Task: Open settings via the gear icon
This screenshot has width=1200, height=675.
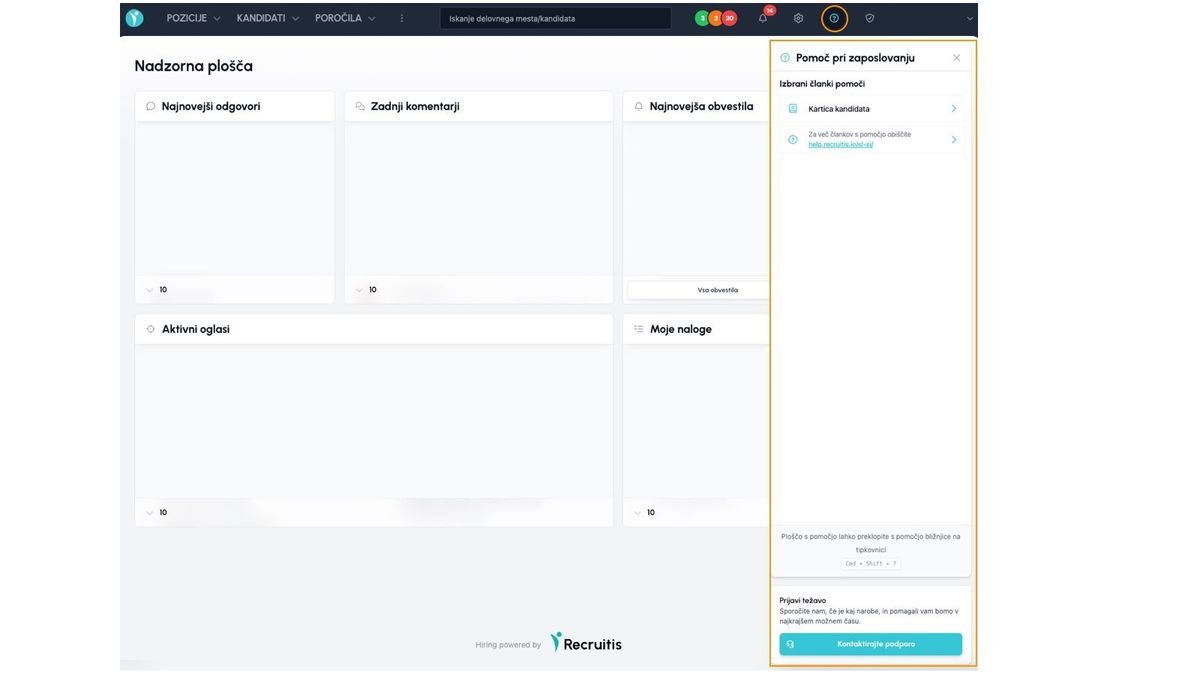Action: (x=798, y=18)
